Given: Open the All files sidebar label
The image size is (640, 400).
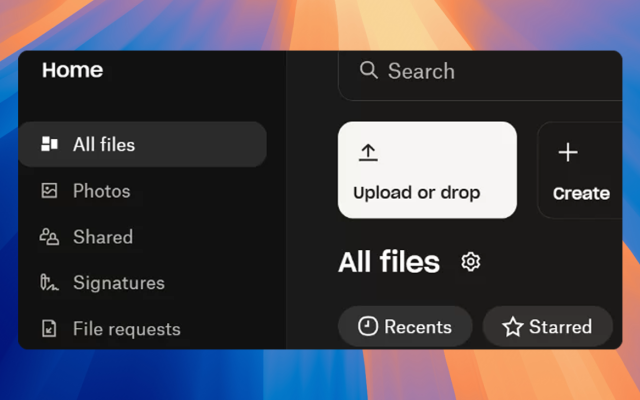Looking at the screenshot, I should pos(104,144).
